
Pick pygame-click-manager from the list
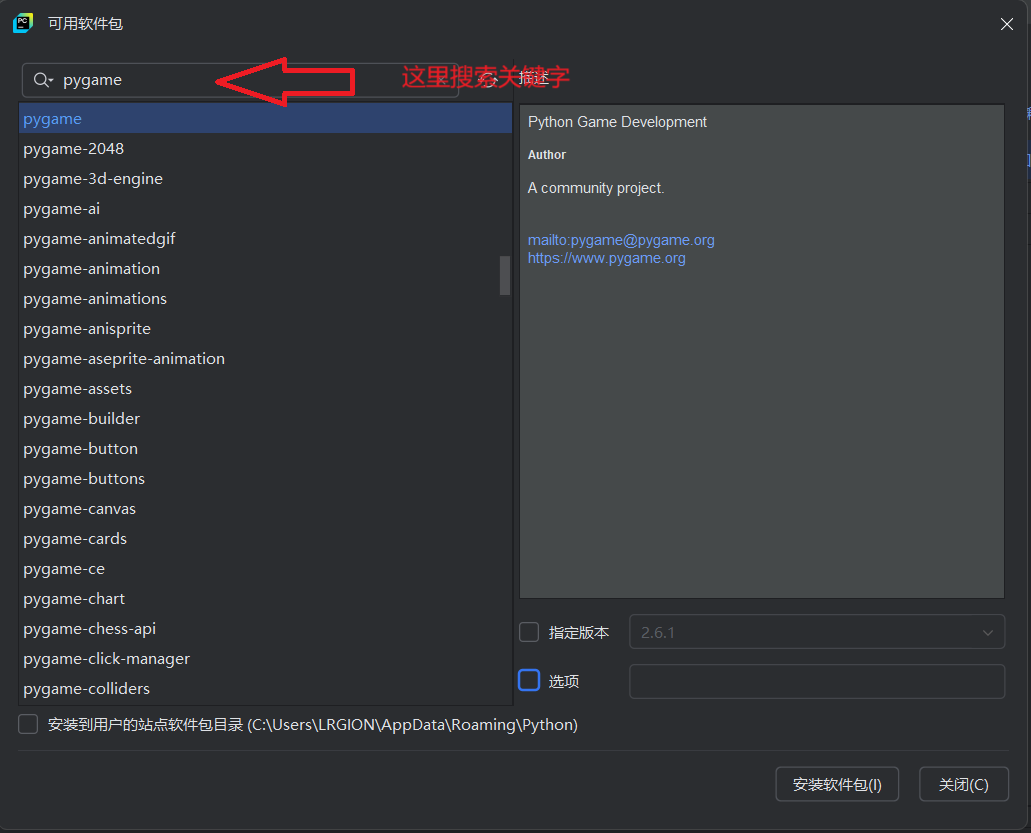click(106, 659)
